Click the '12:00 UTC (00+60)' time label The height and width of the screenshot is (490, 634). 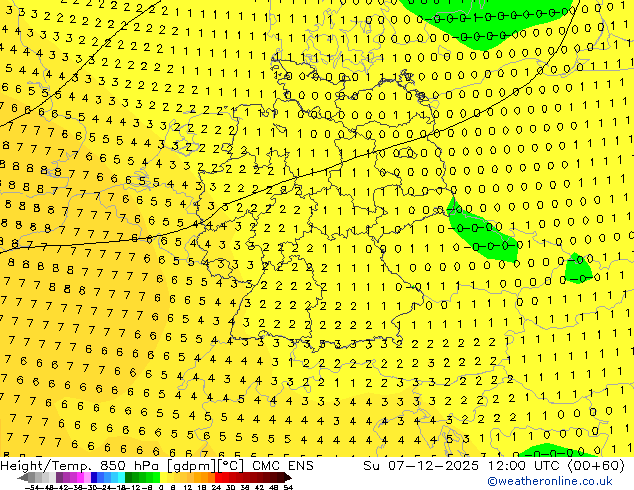556,466
